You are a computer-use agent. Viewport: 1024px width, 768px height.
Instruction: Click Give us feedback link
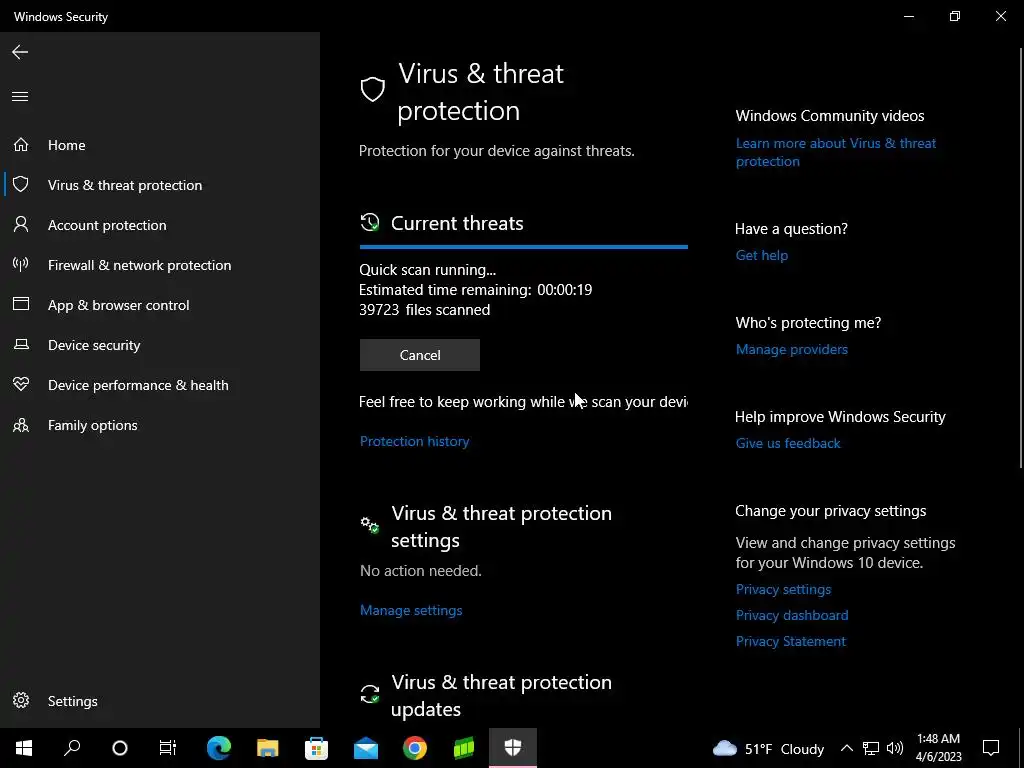tap(788, 443)
